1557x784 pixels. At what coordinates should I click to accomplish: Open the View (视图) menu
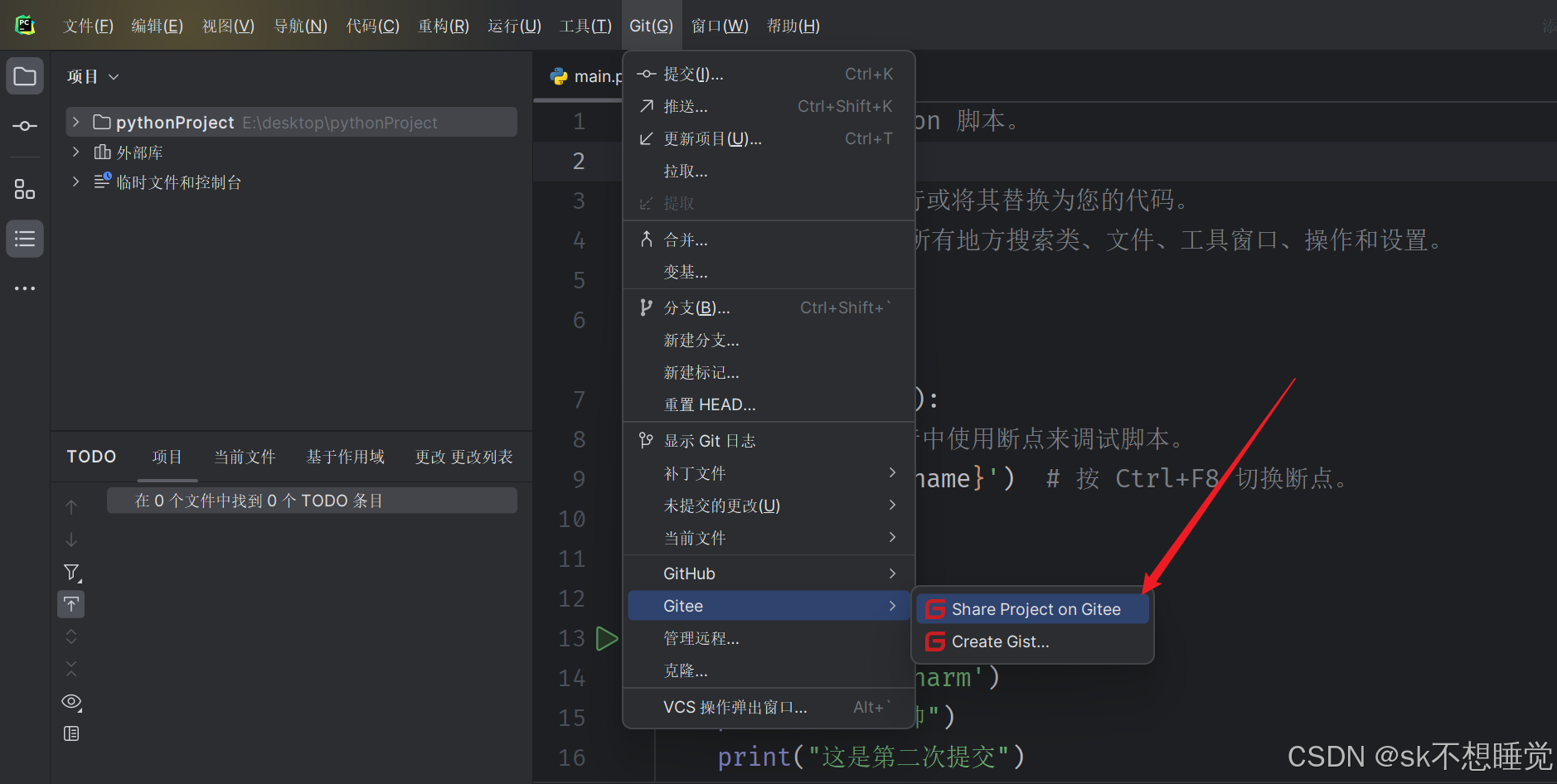(x=228, y=26)
